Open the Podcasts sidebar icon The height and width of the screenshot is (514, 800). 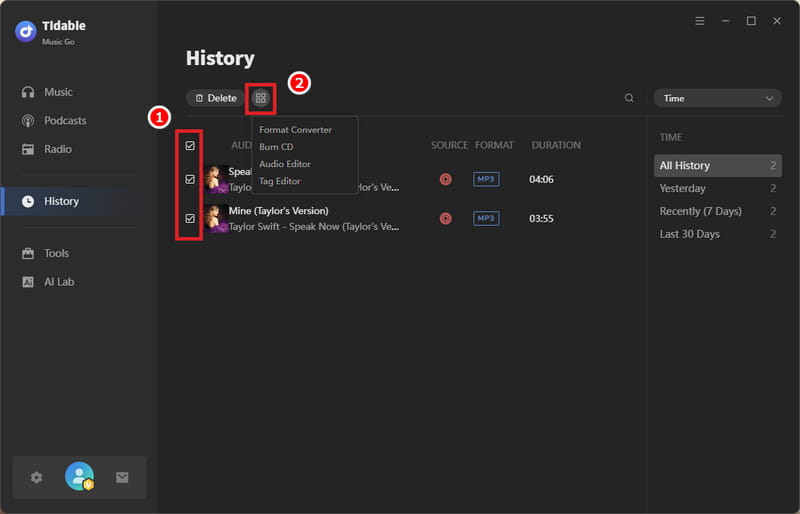point(28,120)
